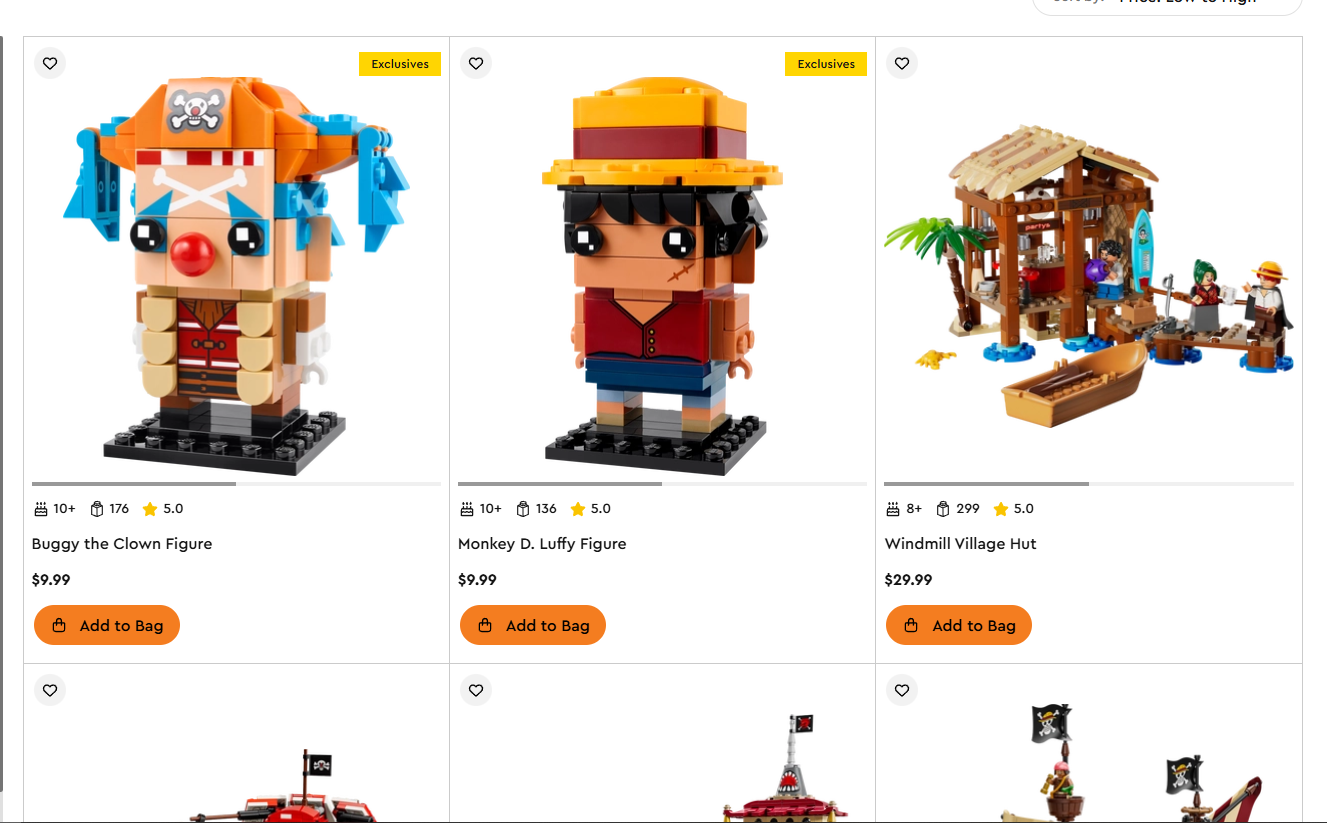Add Buggy the Clown Figure to wishlist

[x=50, y=63]
